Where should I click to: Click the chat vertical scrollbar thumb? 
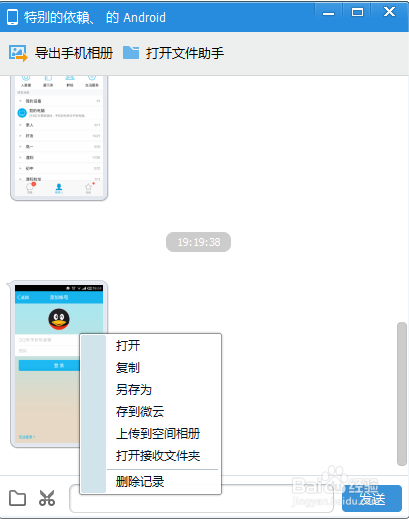click(x=402, y=394)
